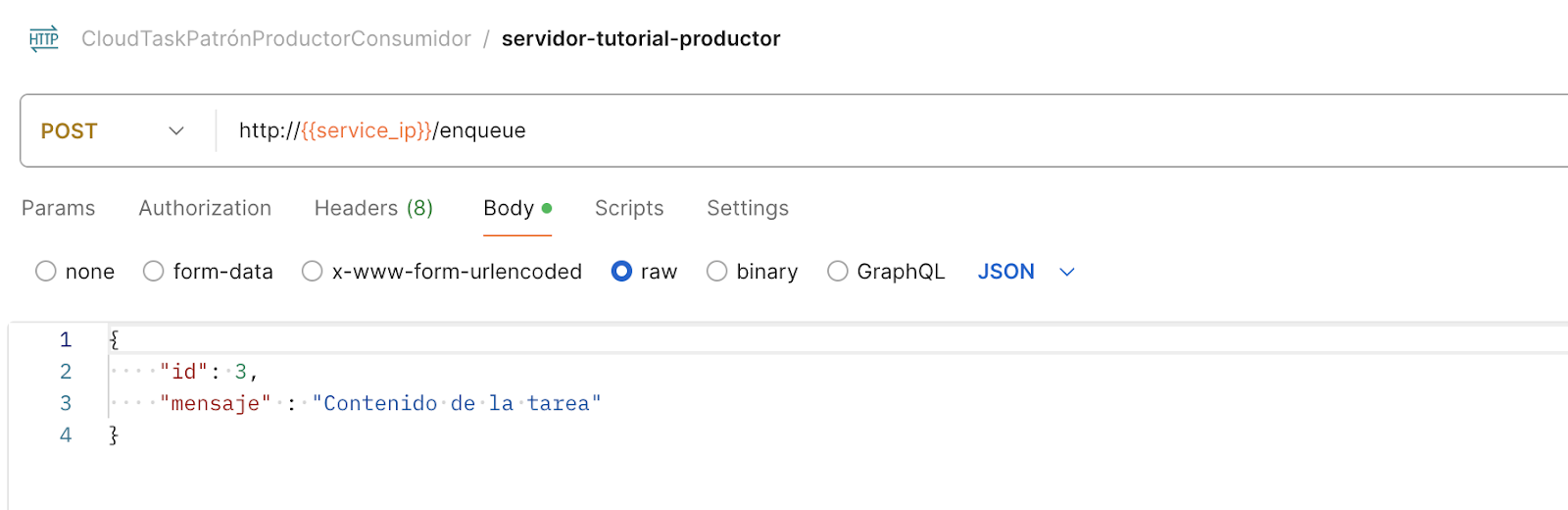Select JSON body language option
Viewport: 1568px width, 510px height.
(1005, 272)
